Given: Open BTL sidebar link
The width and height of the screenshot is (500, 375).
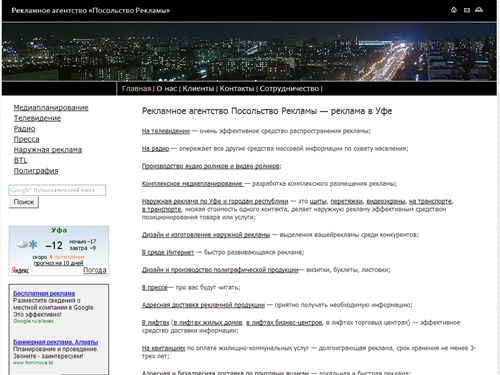Looking at the screenshot, I should (x=20, y=160).
